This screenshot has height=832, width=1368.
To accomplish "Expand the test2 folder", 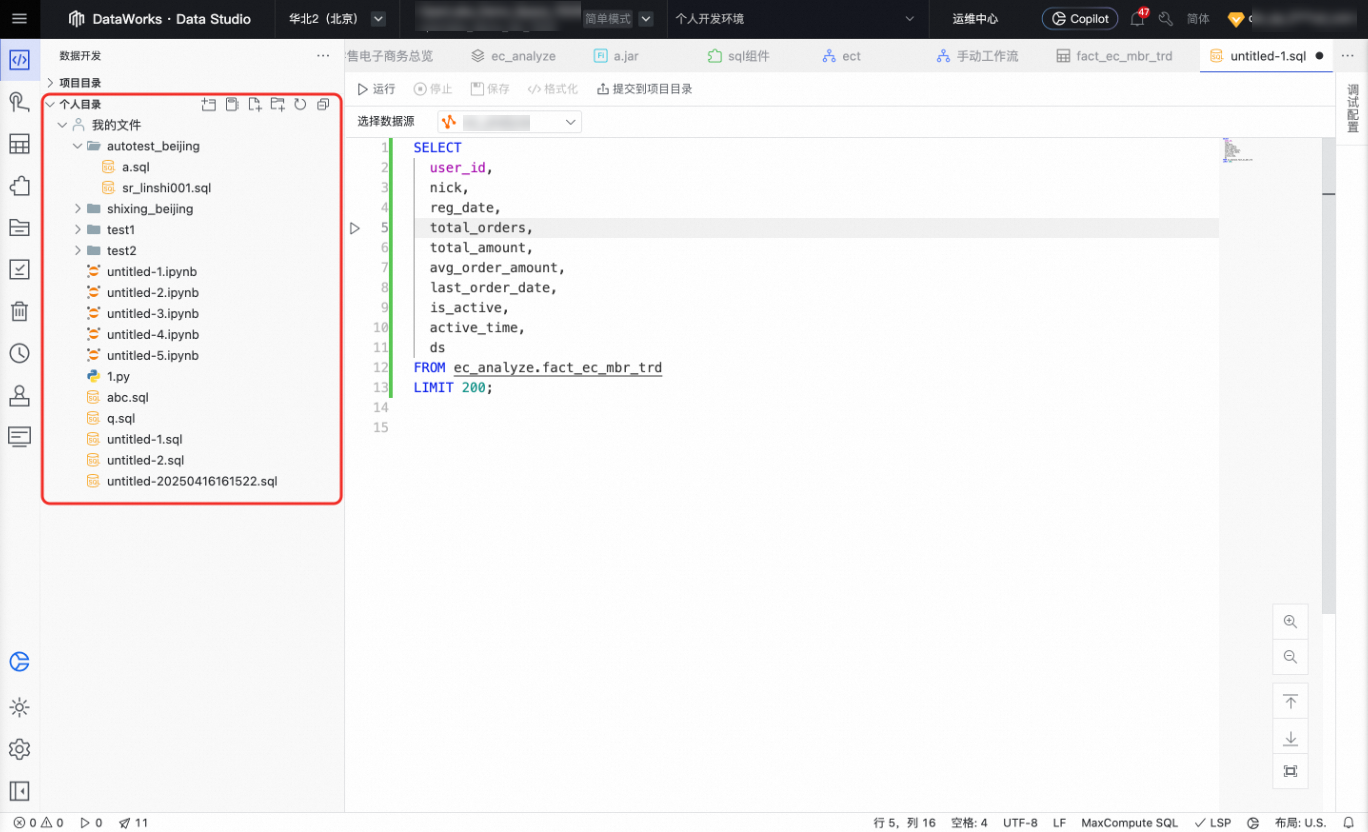I will (x=77, y=251).
